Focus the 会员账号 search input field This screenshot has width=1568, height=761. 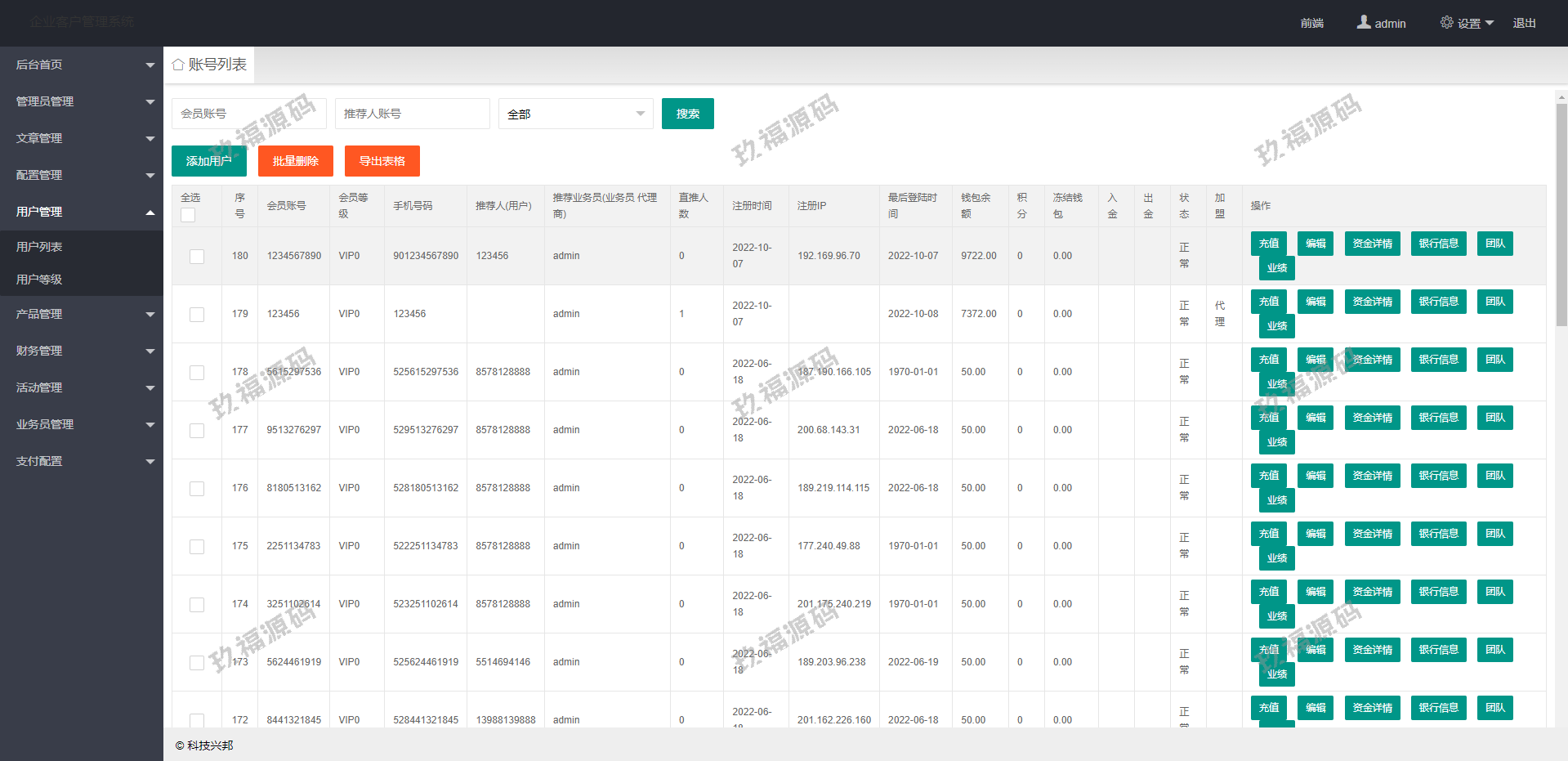tap(248, 114)
